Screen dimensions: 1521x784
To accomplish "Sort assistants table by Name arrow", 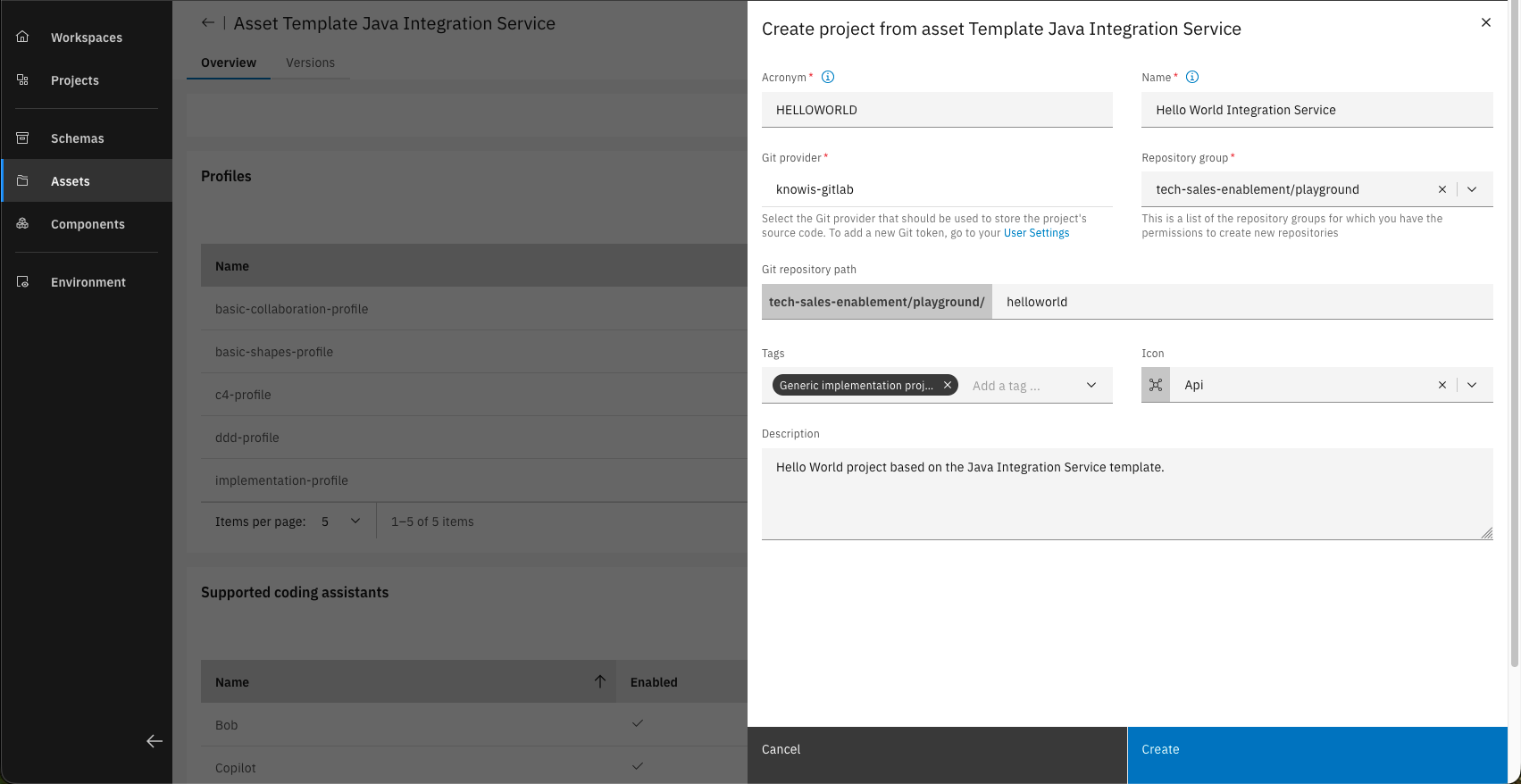I will [600, 681].
